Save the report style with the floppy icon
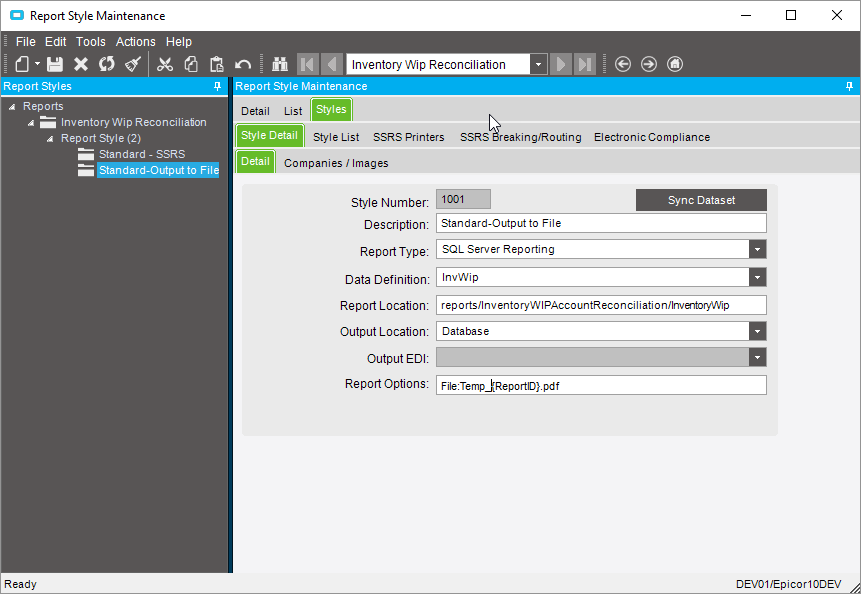This screenshot has width=862, height=594. pyautogui.click(x=54, y=64)
